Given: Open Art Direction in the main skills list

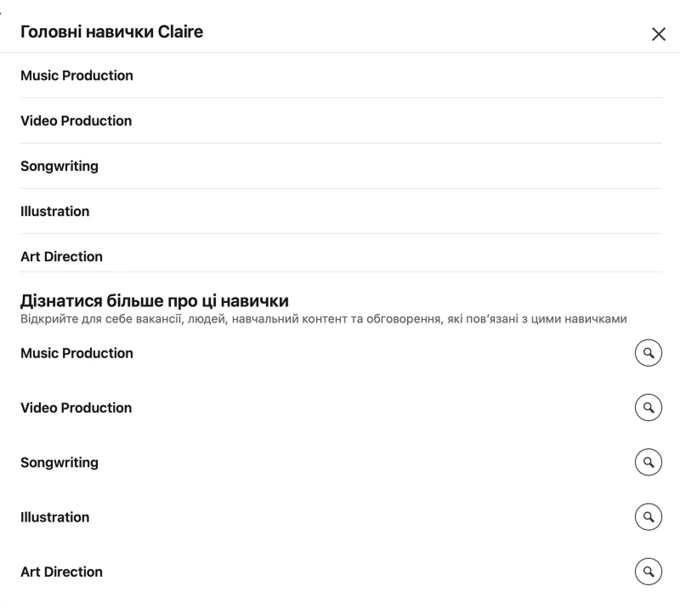Looking at the screenshot, I should pos(61,257).
